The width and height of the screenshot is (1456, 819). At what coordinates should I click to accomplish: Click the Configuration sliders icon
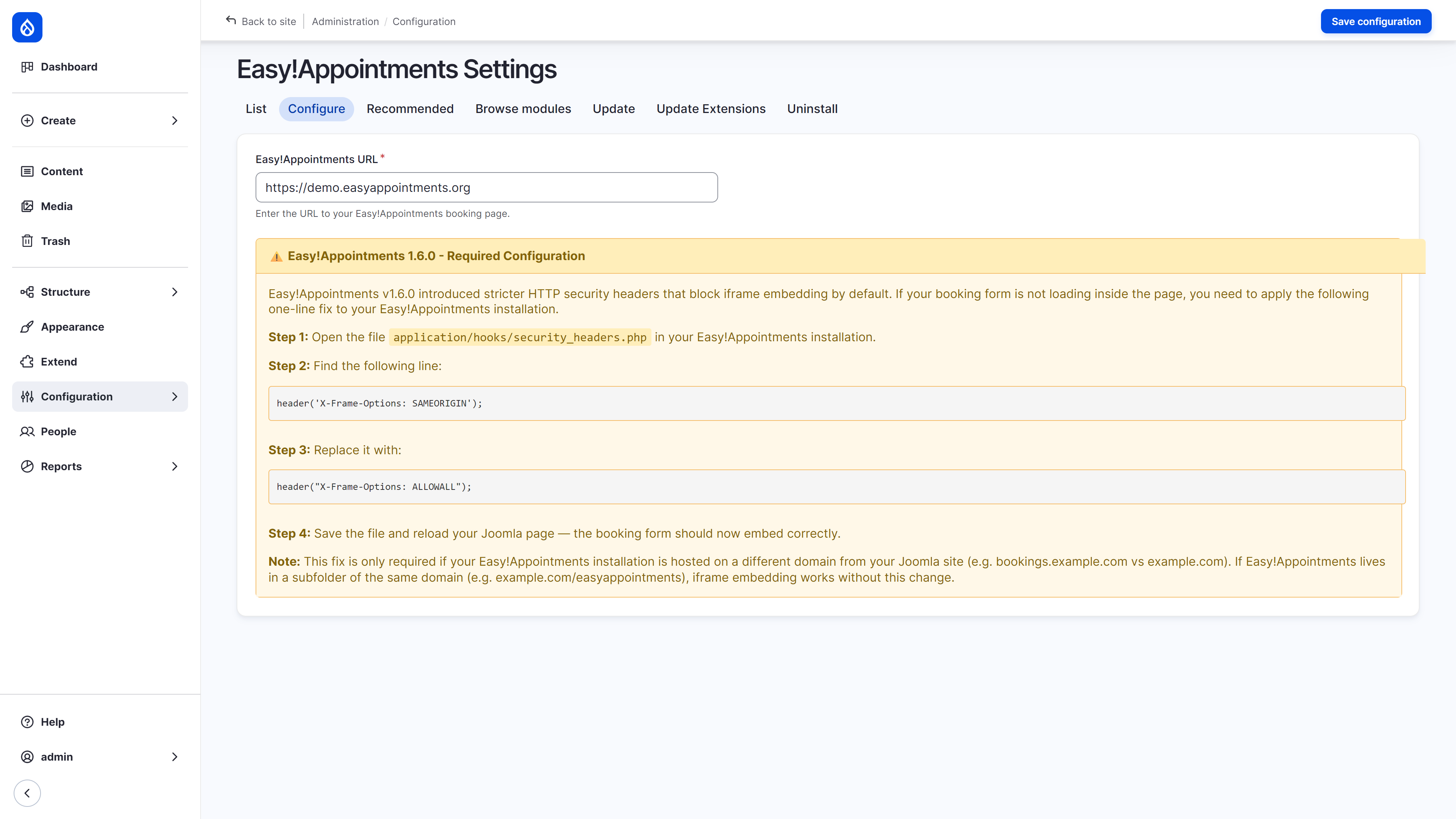point(27,397)
